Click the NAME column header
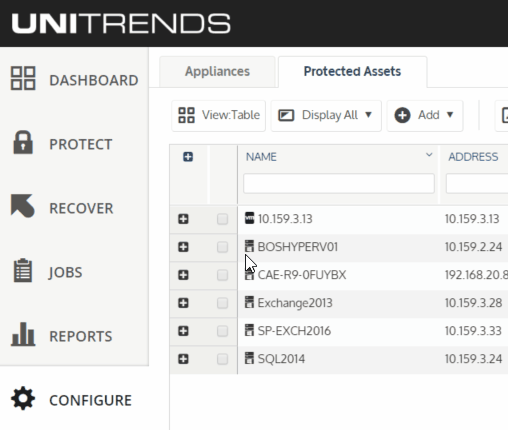508x430 pixels. (x=261, y=157)
